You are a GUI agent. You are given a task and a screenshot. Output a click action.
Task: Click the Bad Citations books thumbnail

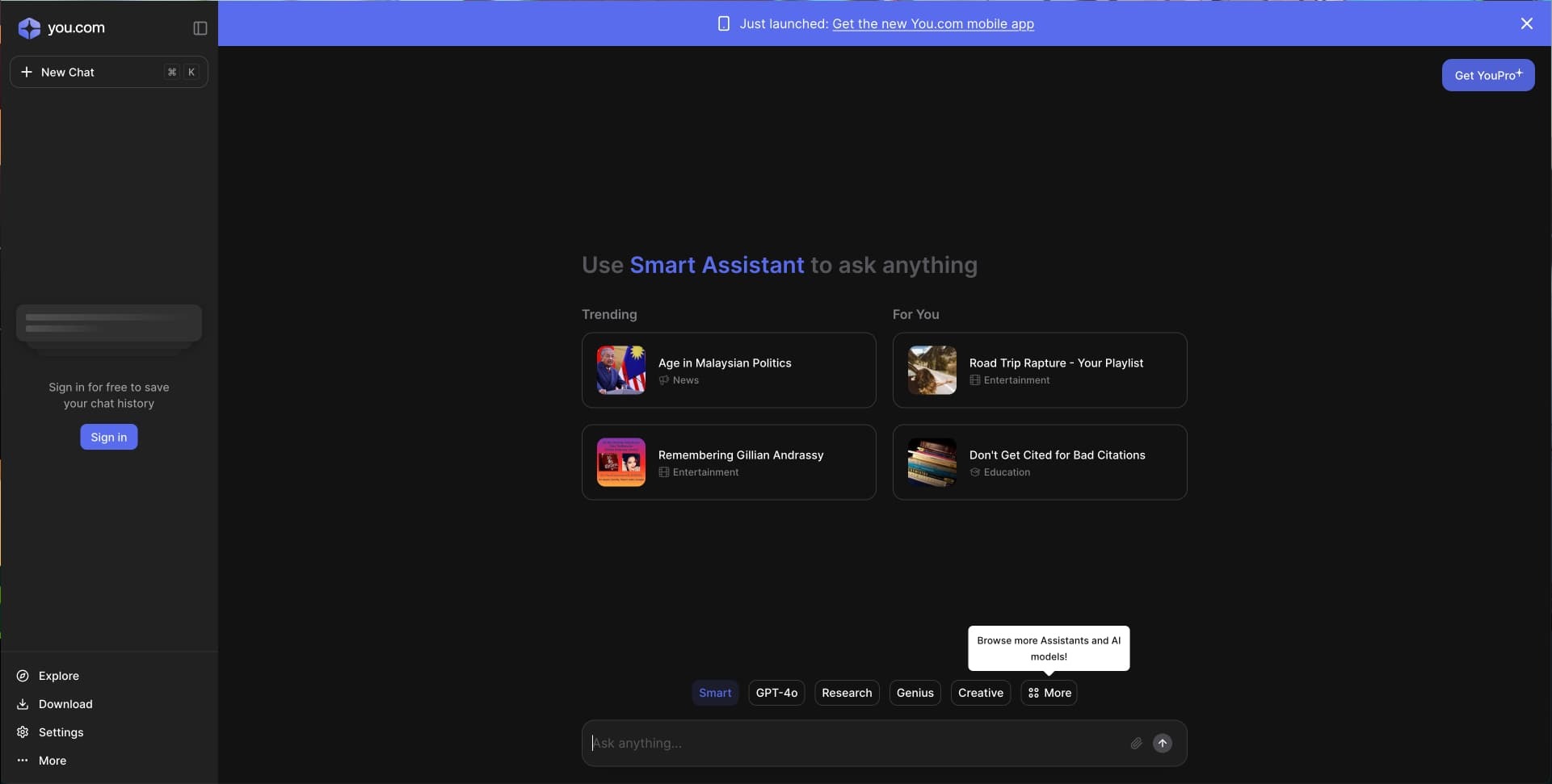point(932,462)
